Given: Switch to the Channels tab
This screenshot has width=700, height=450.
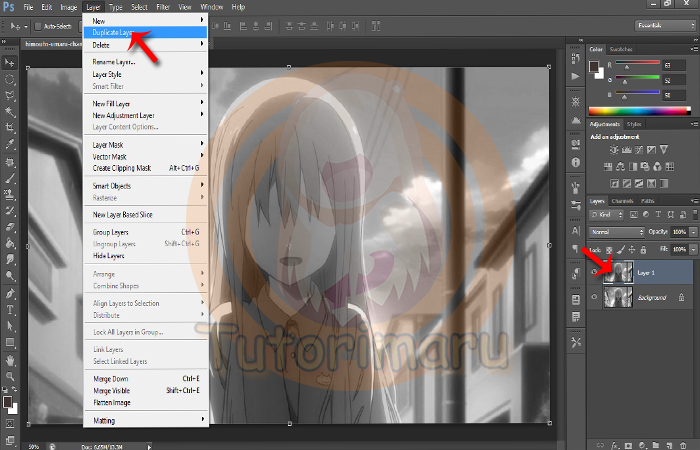Looking at the screenshot, I should [x=622, y=201].
